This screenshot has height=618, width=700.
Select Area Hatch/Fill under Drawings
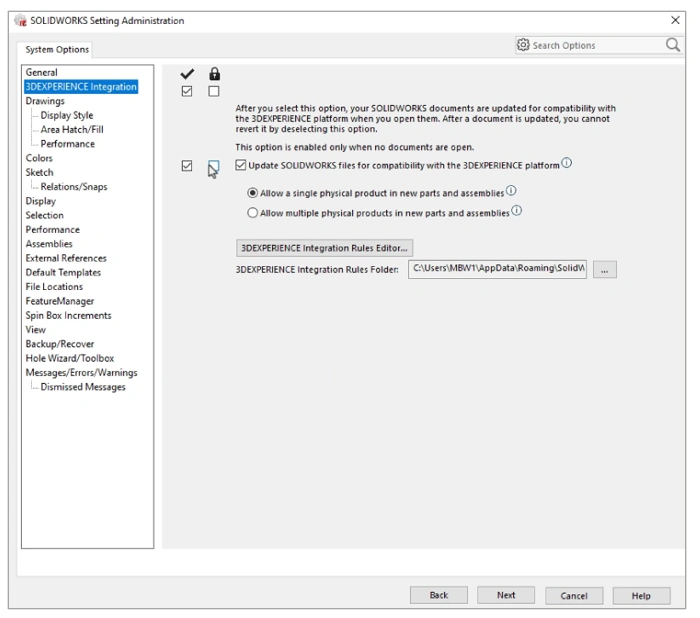pos(72,129)
